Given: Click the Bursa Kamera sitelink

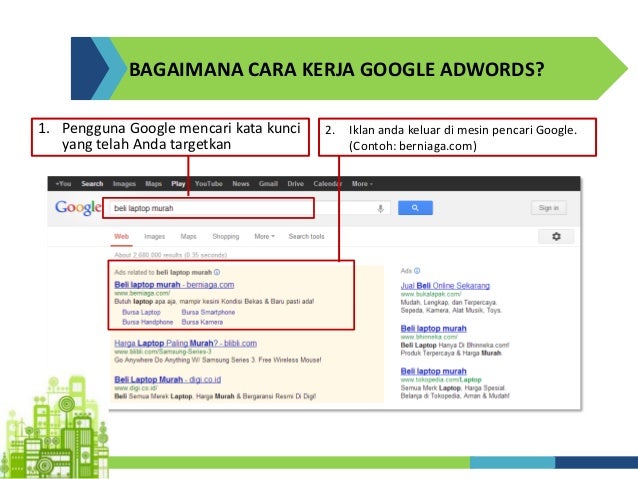Looking at the screenshot, I should [202, 322].
